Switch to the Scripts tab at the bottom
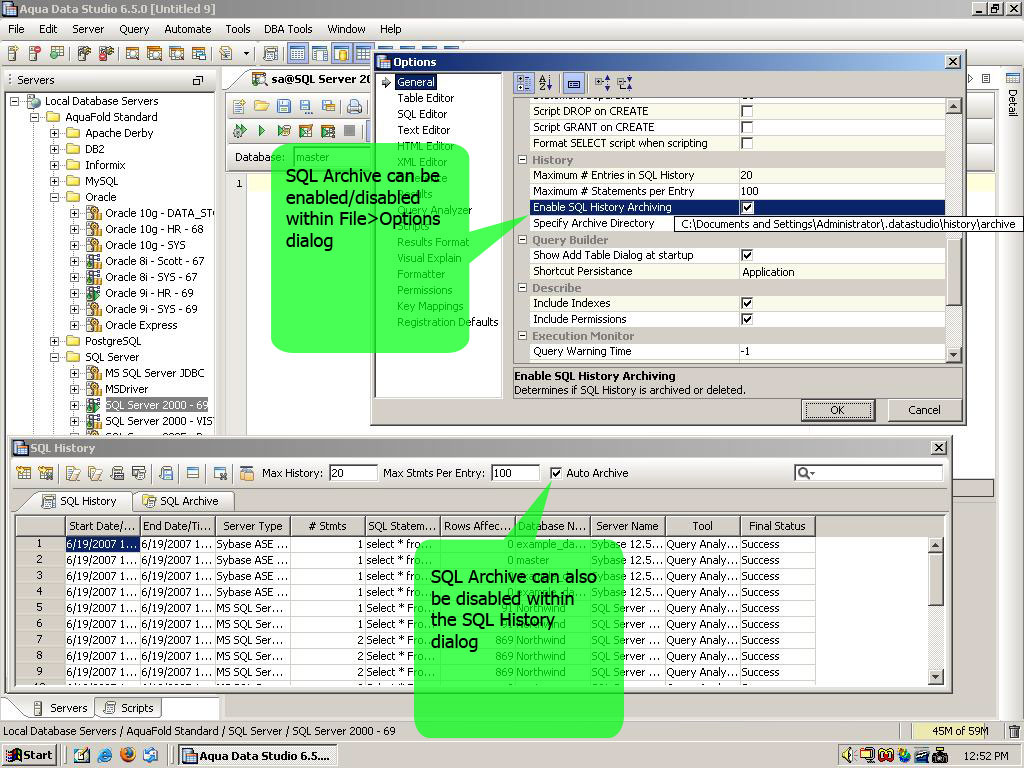 click(129, 708)
